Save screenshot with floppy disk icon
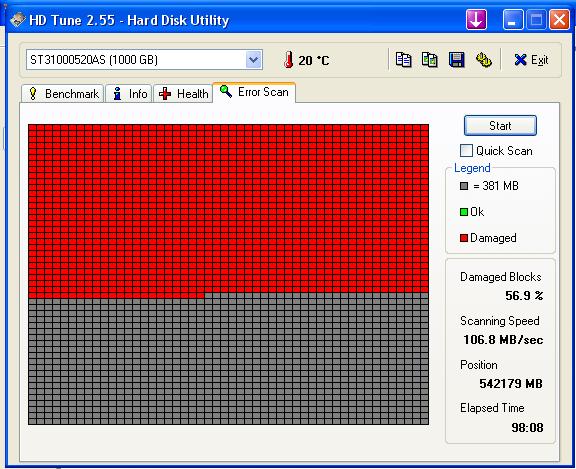 click(x=457, y=60)
